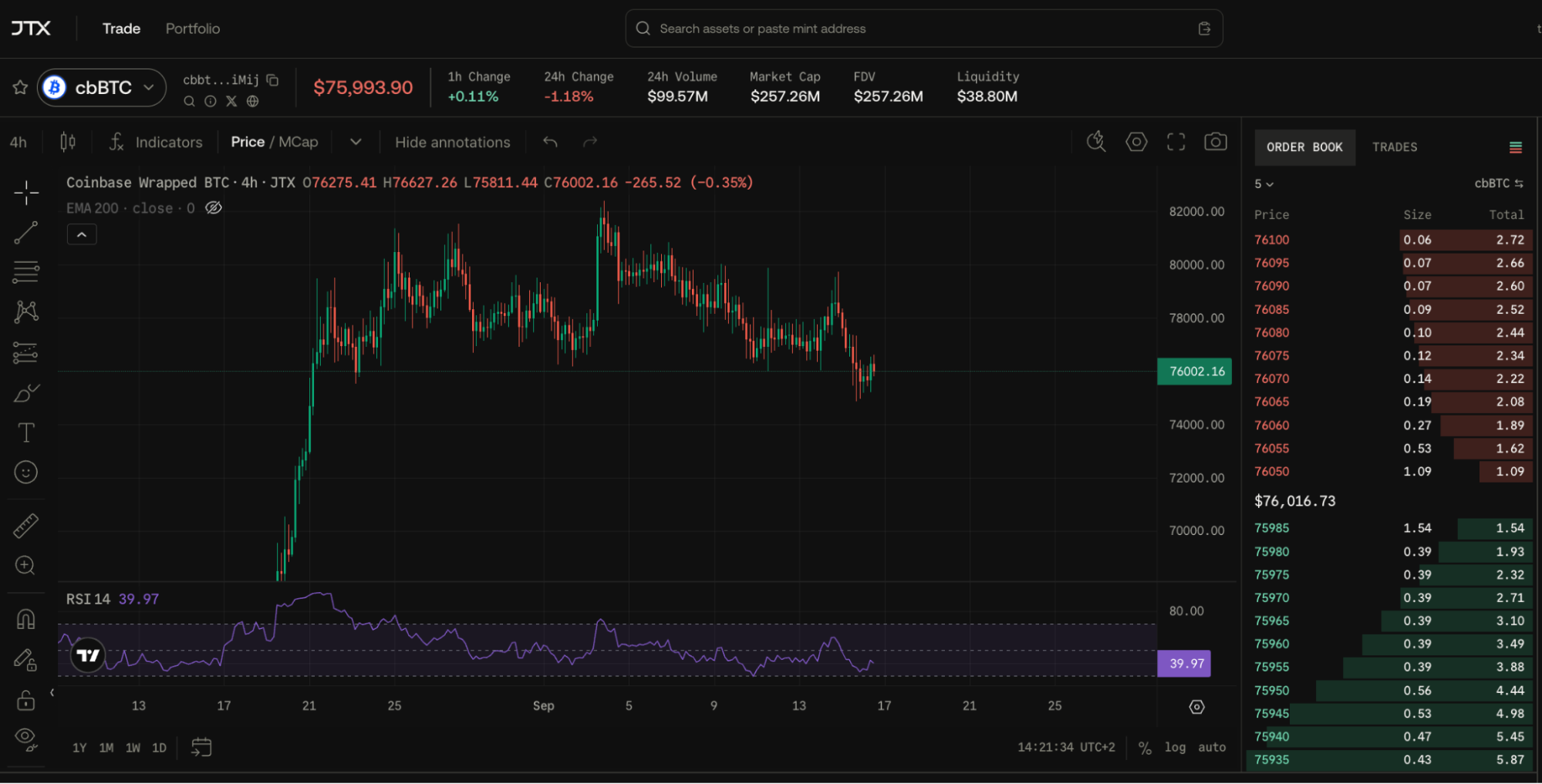Expand the Price / MCap chevron menu
Image resolution: width=1542 pixels, height=784 pixels.
point(356,142)
